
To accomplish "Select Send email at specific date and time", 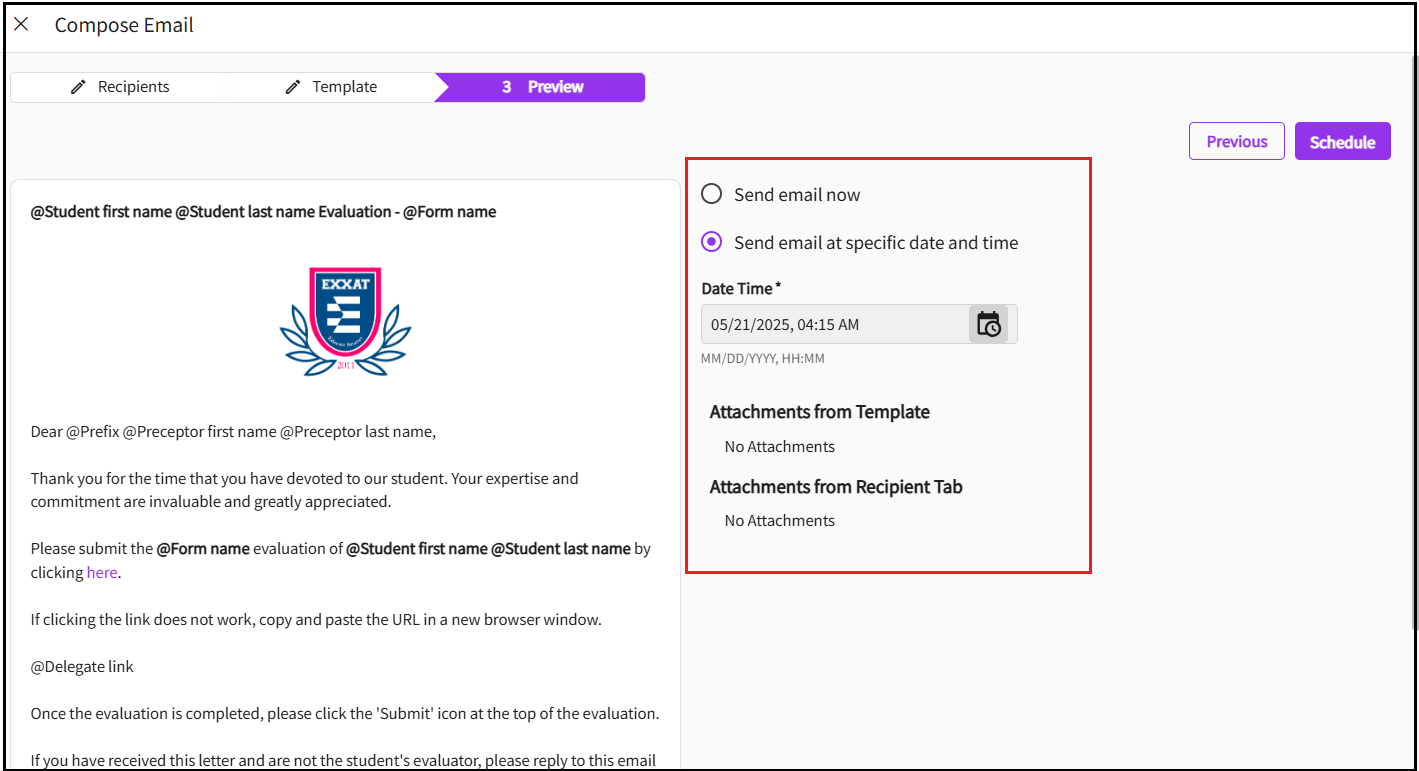I will (x=711, y=242).
